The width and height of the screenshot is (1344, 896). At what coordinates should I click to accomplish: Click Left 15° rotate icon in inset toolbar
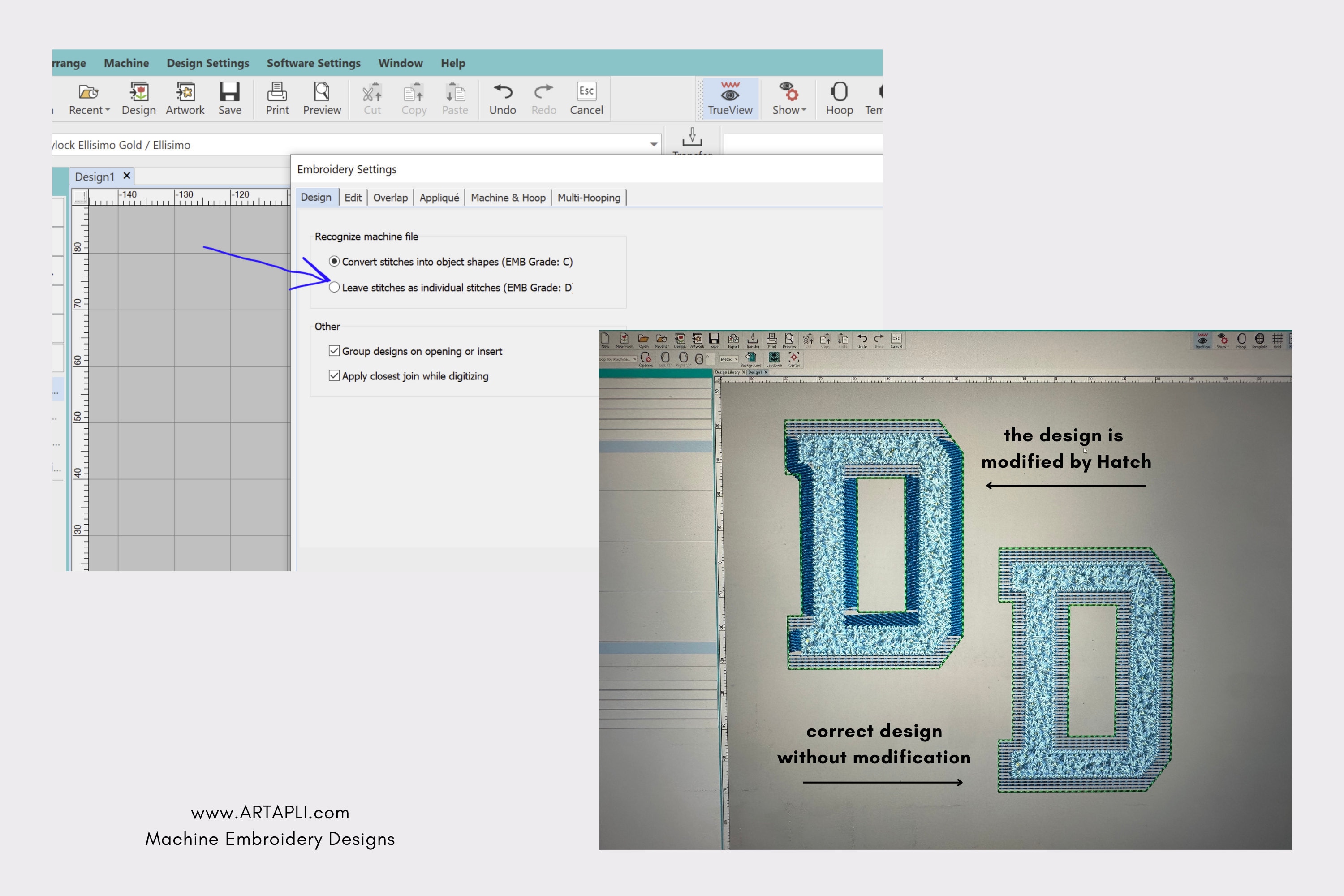point(665,359)
